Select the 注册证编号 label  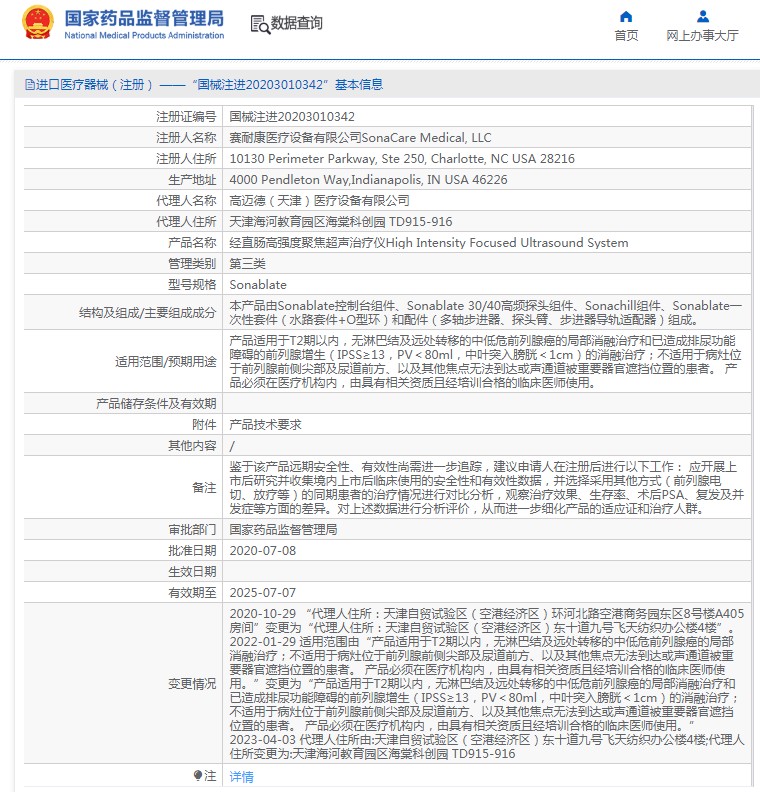tap(186, 117)
